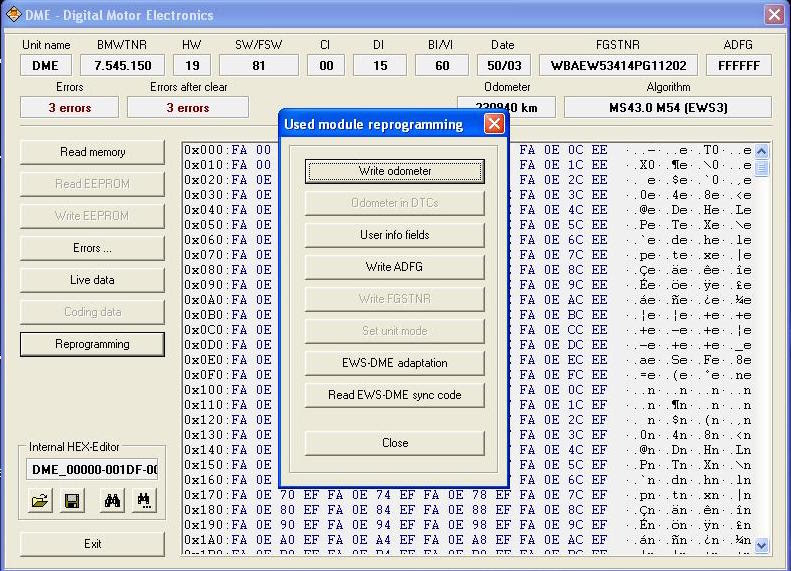Click Read EWS-DME sync code

[394, 395]
